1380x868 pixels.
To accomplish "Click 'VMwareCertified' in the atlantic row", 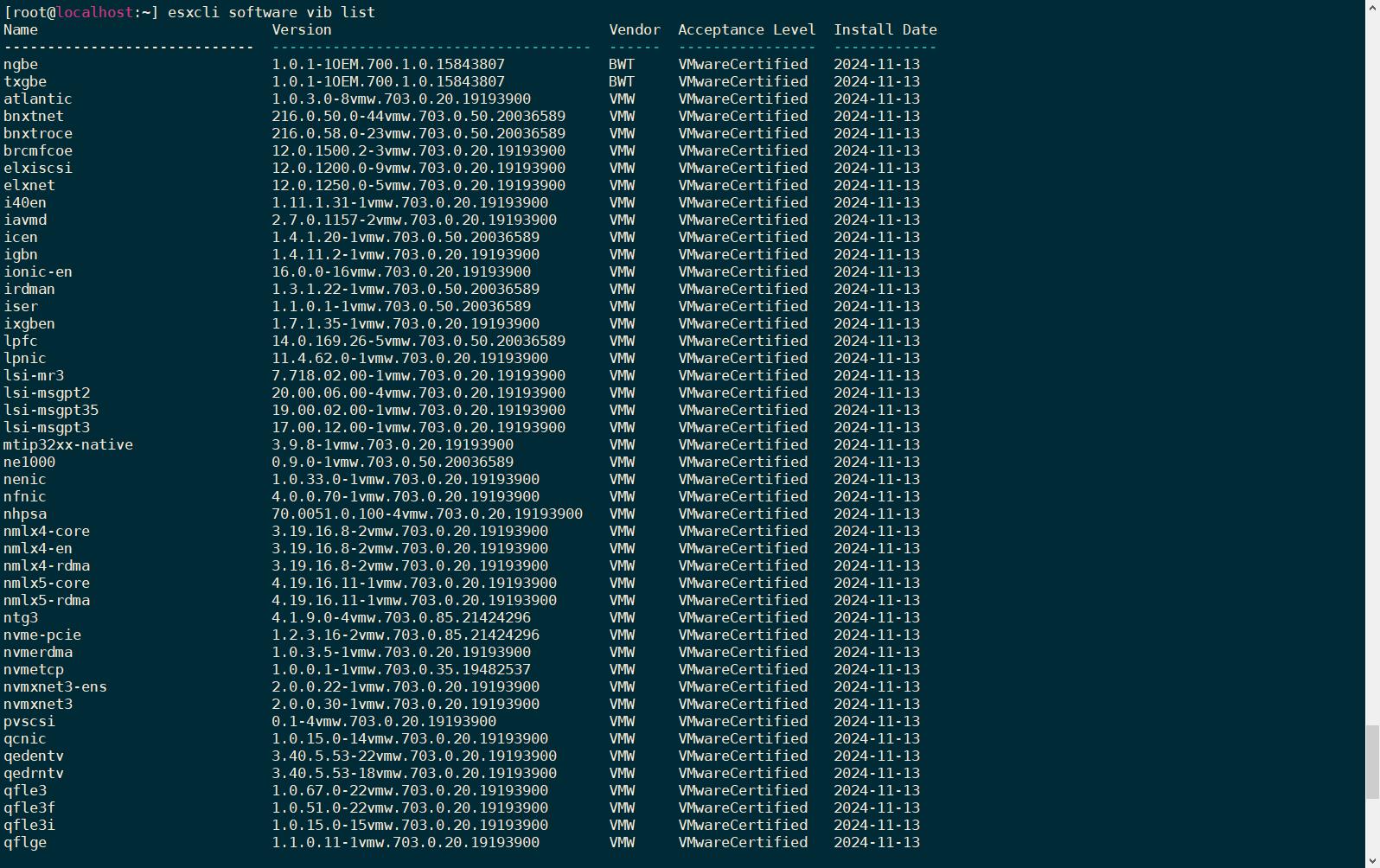I will [742, 99].
